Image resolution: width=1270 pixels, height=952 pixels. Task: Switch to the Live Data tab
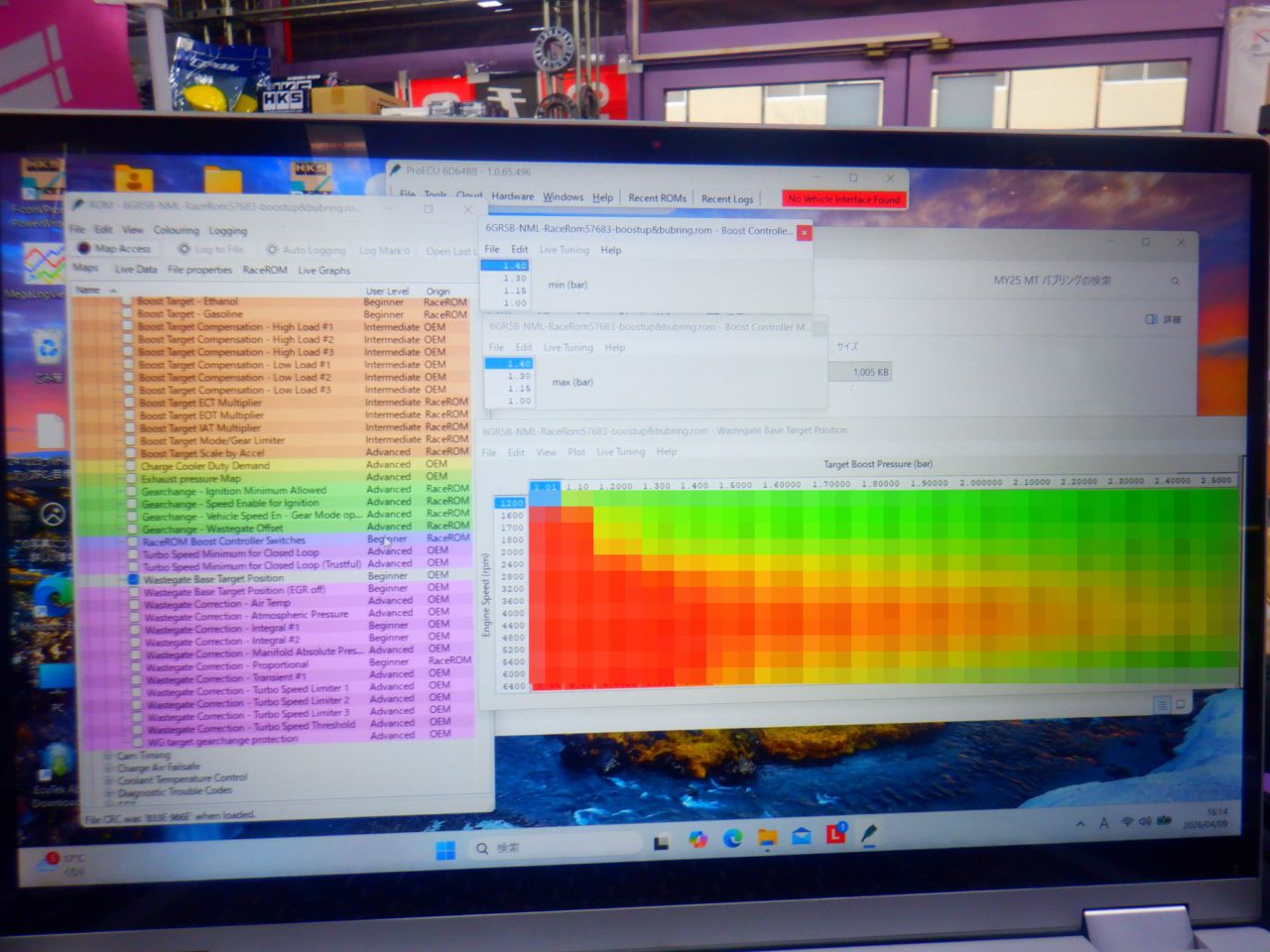tap(135, 269)
